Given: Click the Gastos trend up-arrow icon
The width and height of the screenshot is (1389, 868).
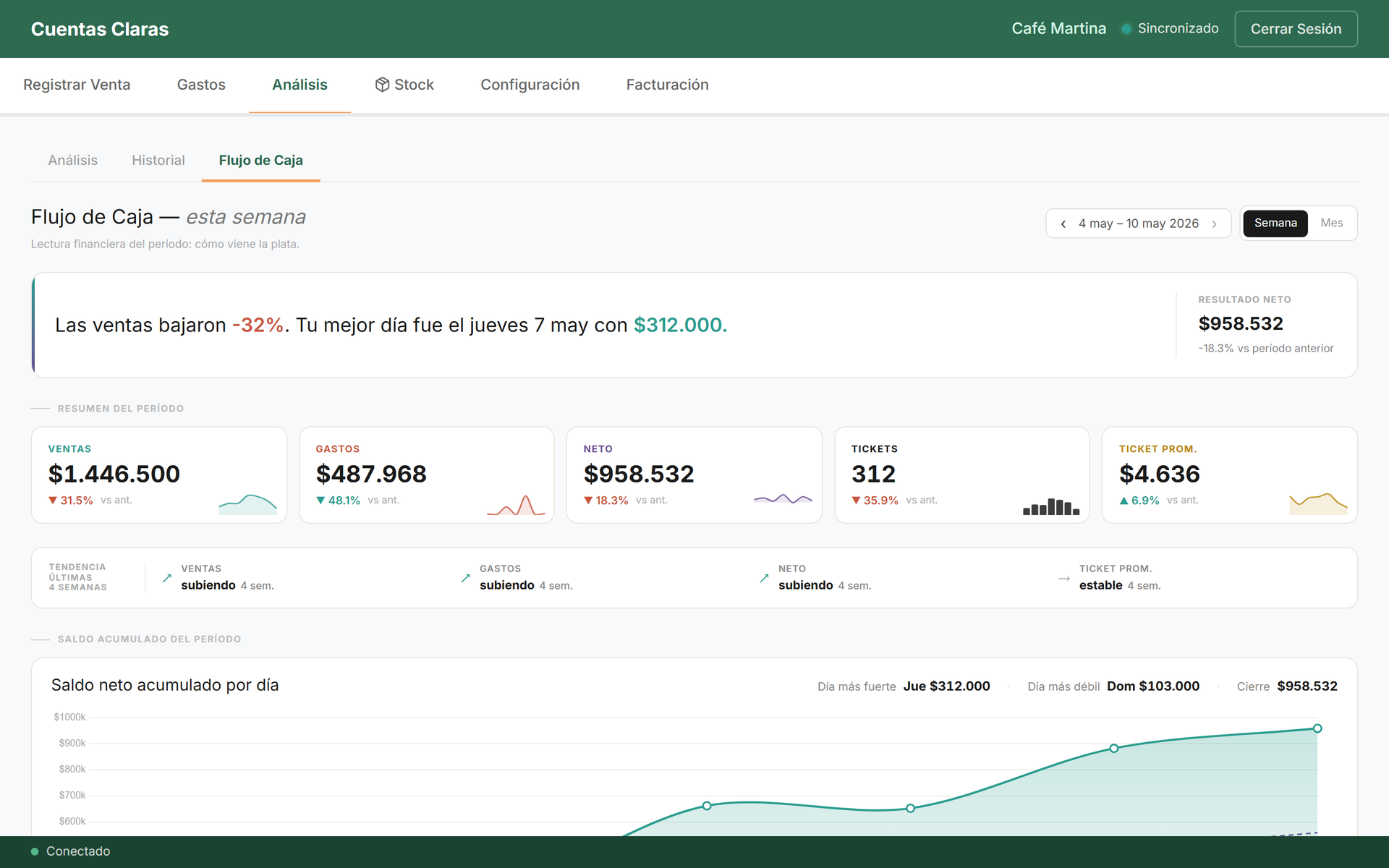Looking at the screenshot, I should coord(466,578).
